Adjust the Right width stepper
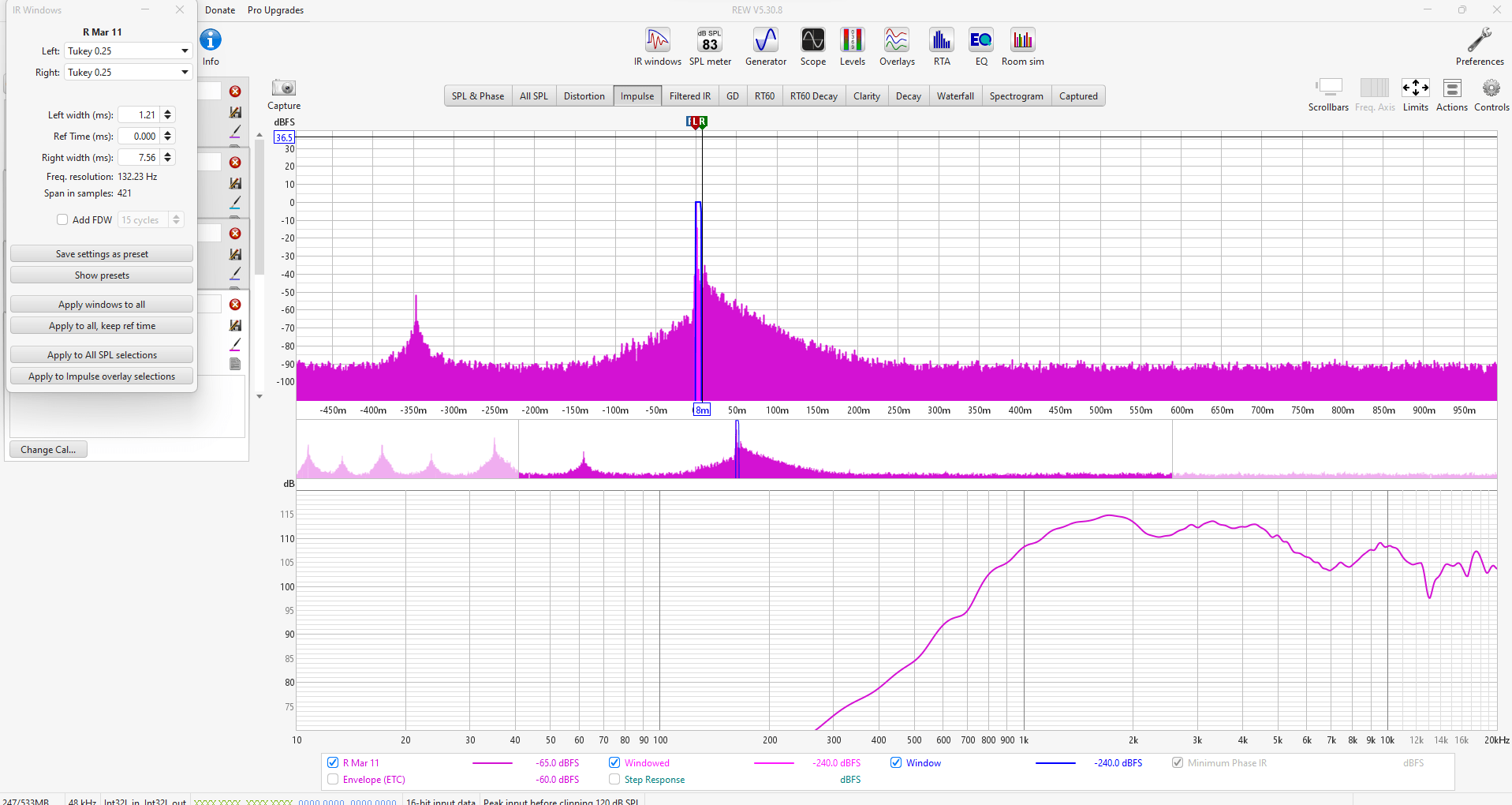 click(x=167, y=158)
